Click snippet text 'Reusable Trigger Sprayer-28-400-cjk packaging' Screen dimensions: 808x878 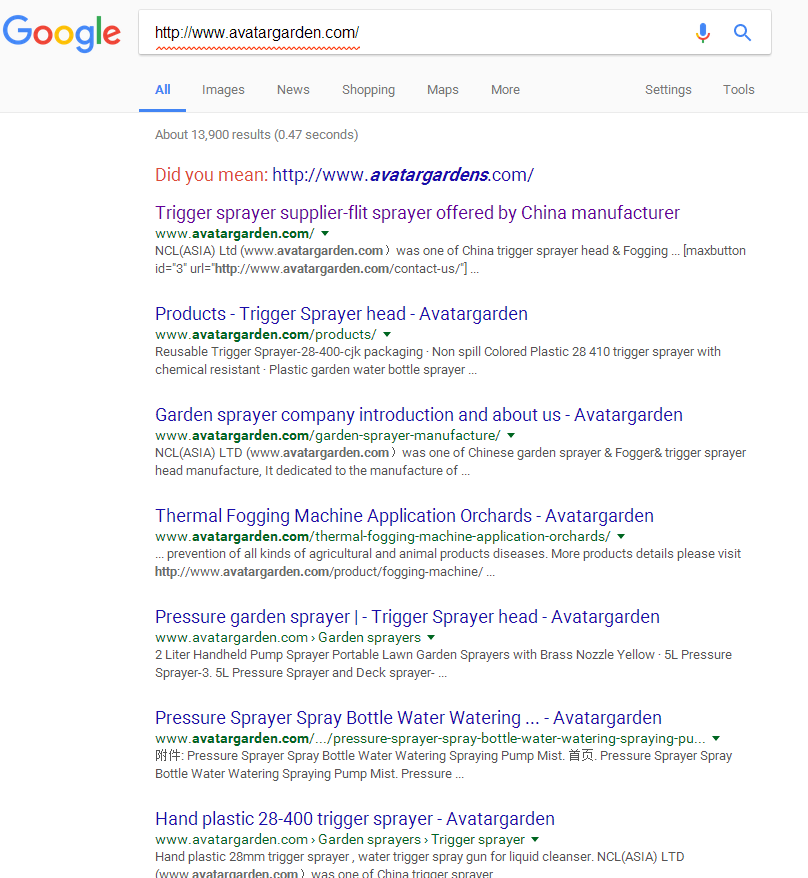point(289,352)
